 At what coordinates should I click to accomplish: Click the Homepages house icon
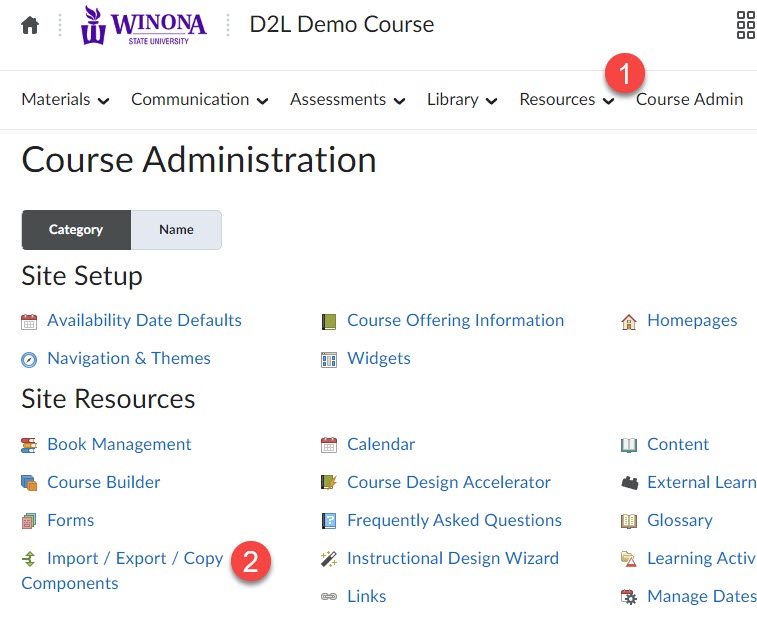tap(629, 321)
